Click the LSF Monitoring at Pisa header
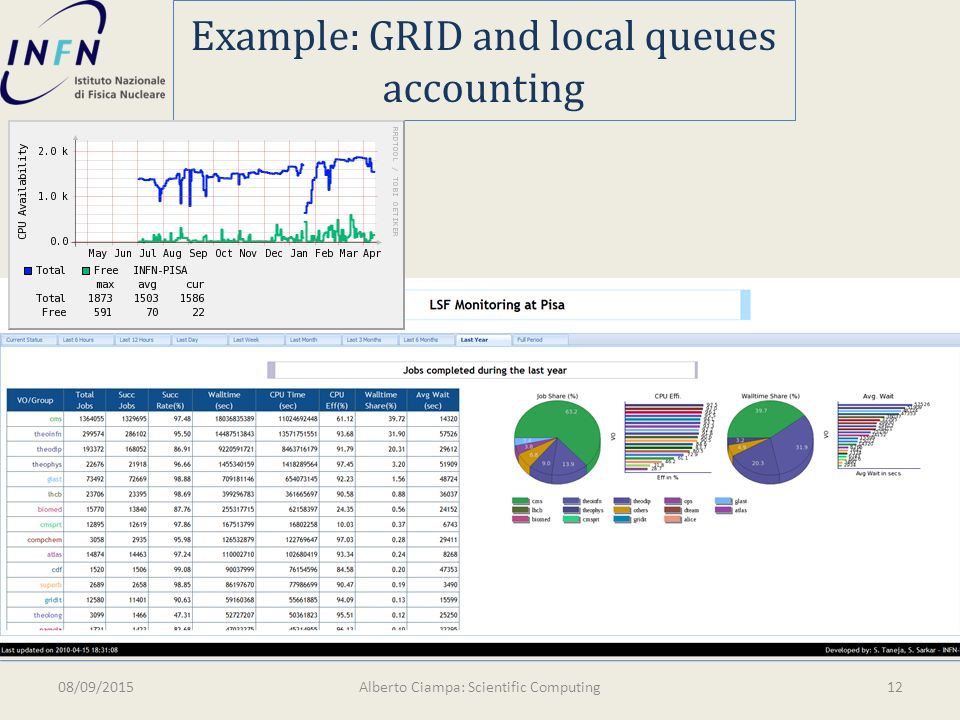The width and height of the screenshot is (960, 720). point(497,305)
